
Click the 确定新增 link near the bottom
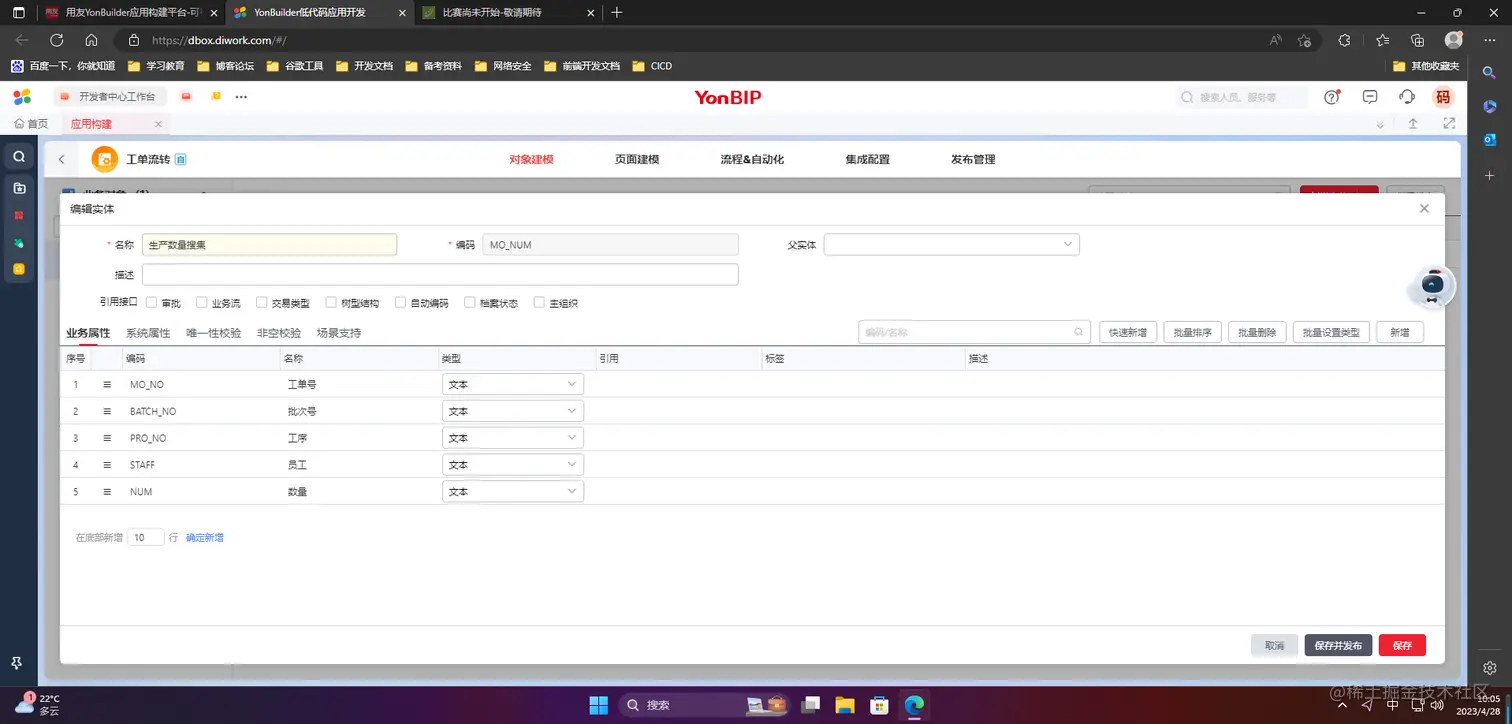tap(203, 537)
